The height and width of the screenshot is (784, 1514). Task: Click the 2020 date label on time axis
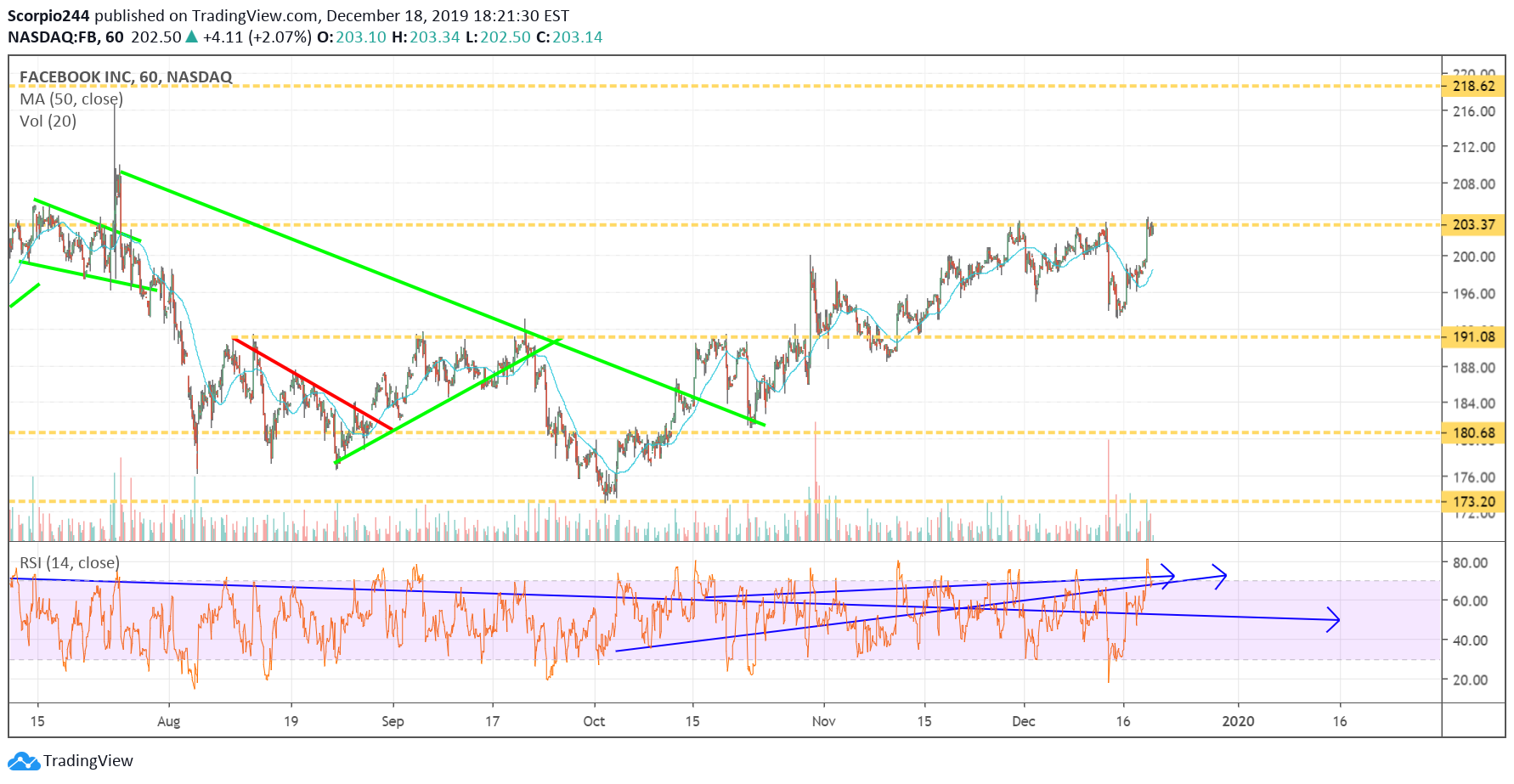(x=1238, y=721)
